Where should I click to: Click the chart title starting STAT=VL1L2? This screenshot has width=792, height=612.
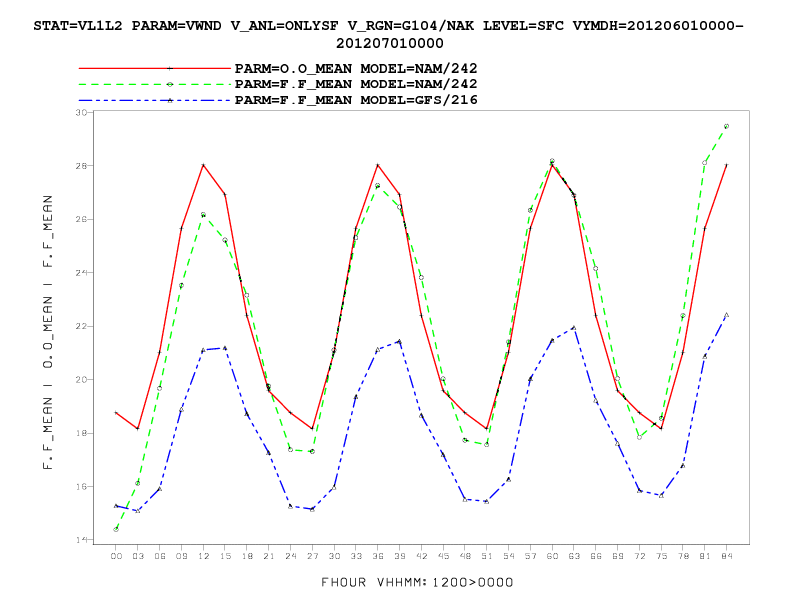(x=389, y=34)
